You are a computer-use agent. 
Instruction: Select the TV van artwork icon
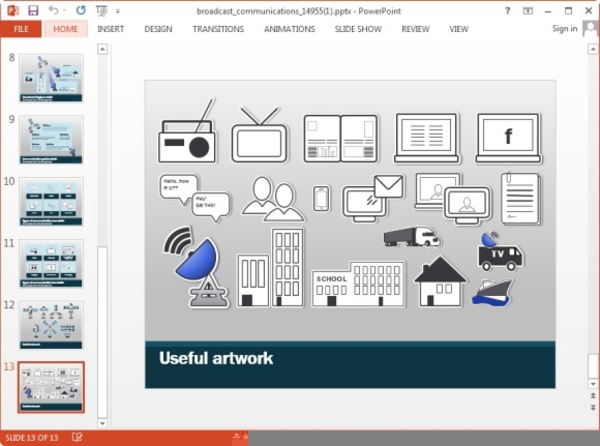pos(498,253)
